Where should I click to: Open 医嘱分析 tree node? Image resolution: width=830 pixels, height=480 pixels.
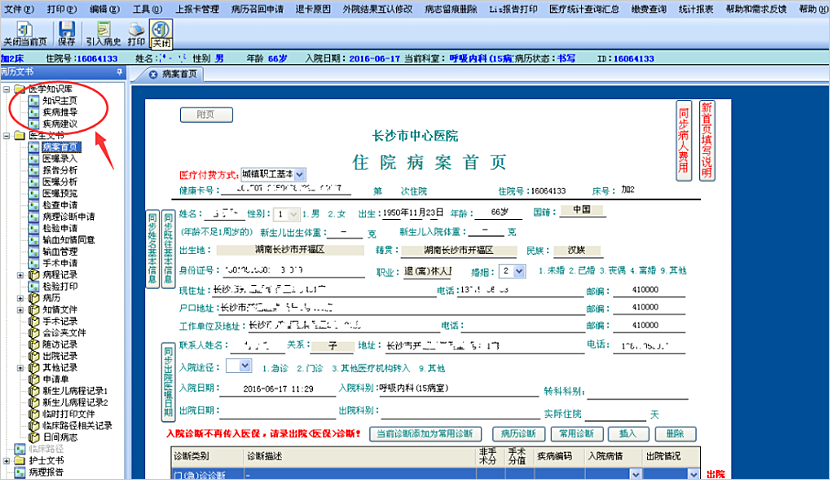(60, 182)
